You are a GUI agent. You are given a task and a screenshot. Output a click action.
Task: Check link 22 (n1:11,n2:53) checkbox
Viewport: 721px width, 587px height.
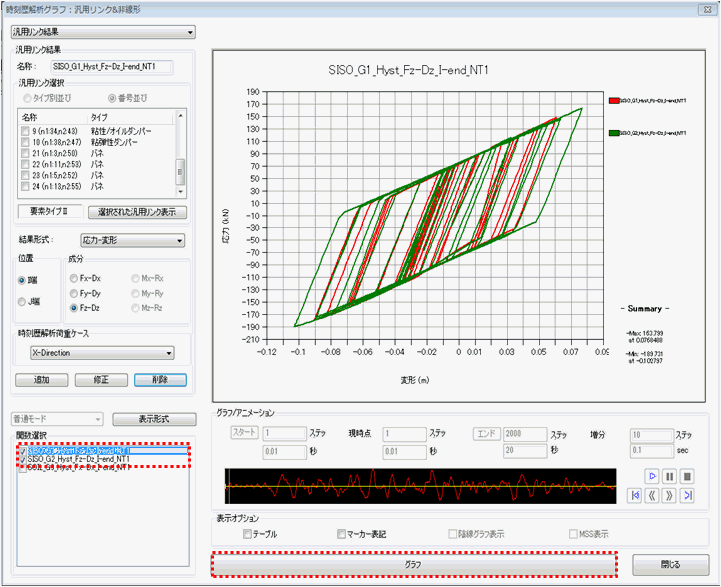(25, 164)
